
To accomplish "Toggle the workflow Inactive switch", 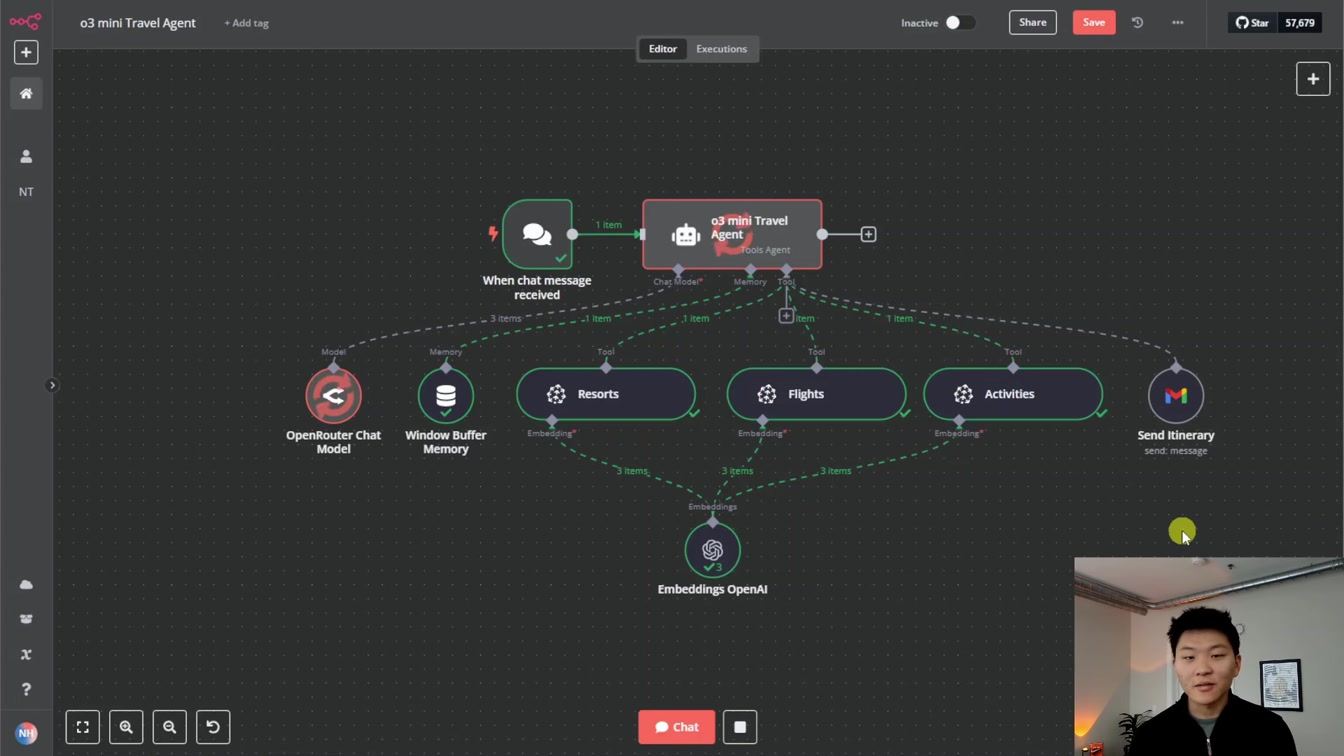I will (x=959, y=22).
